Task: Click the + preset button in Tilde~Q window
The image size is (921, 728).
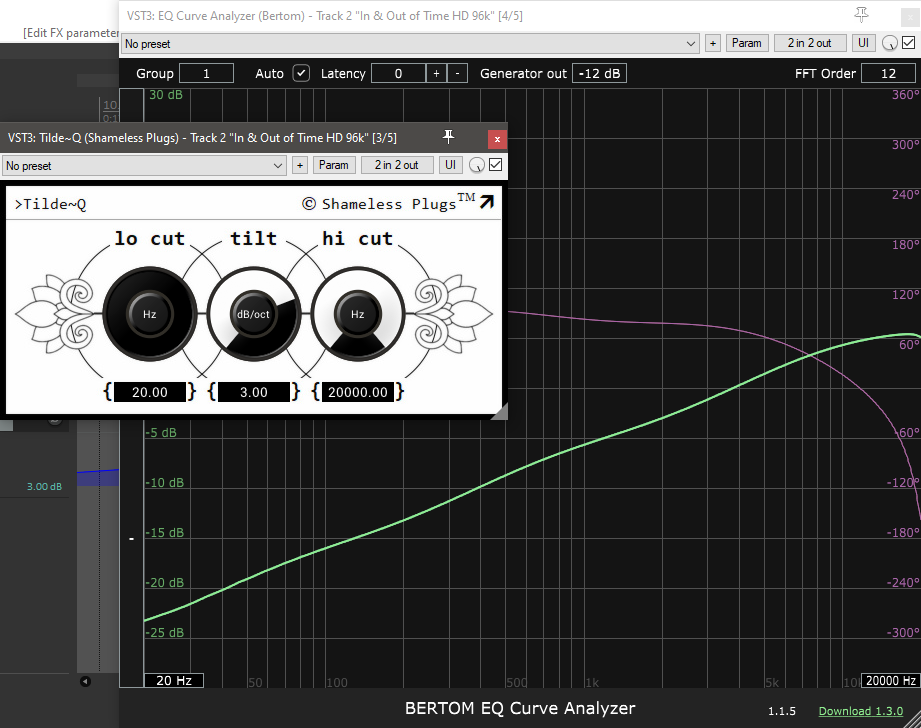Action: point(300,165)
